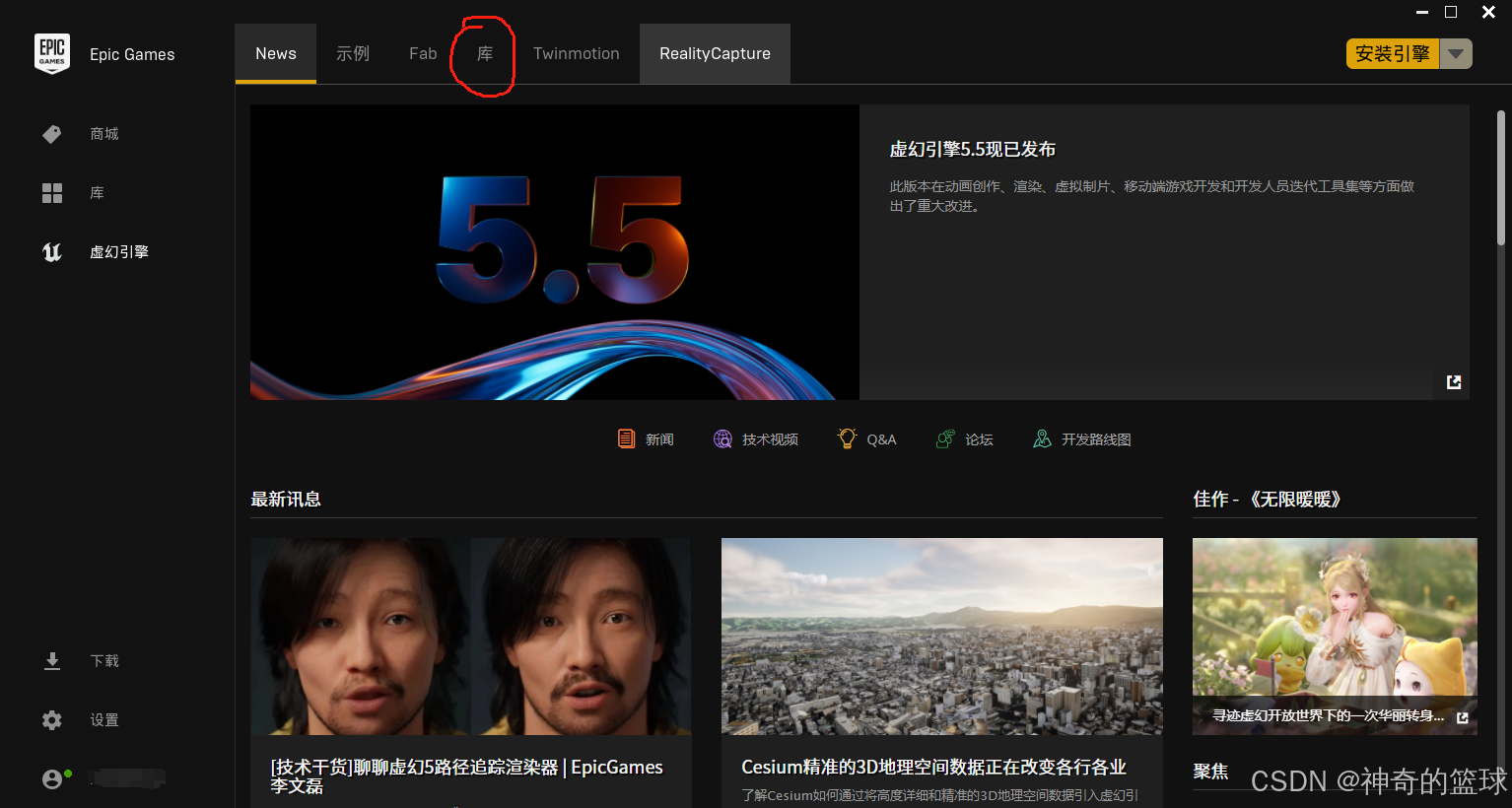
Task: Click the 寻迹虚幻开放世界 caption text
Action: coord(1328,716)
